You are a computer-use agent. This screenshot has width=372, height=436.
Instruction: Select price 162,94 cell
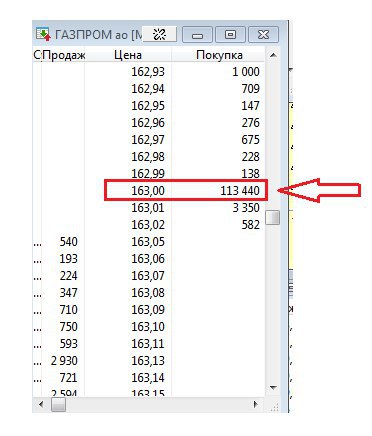click(148, 89)
